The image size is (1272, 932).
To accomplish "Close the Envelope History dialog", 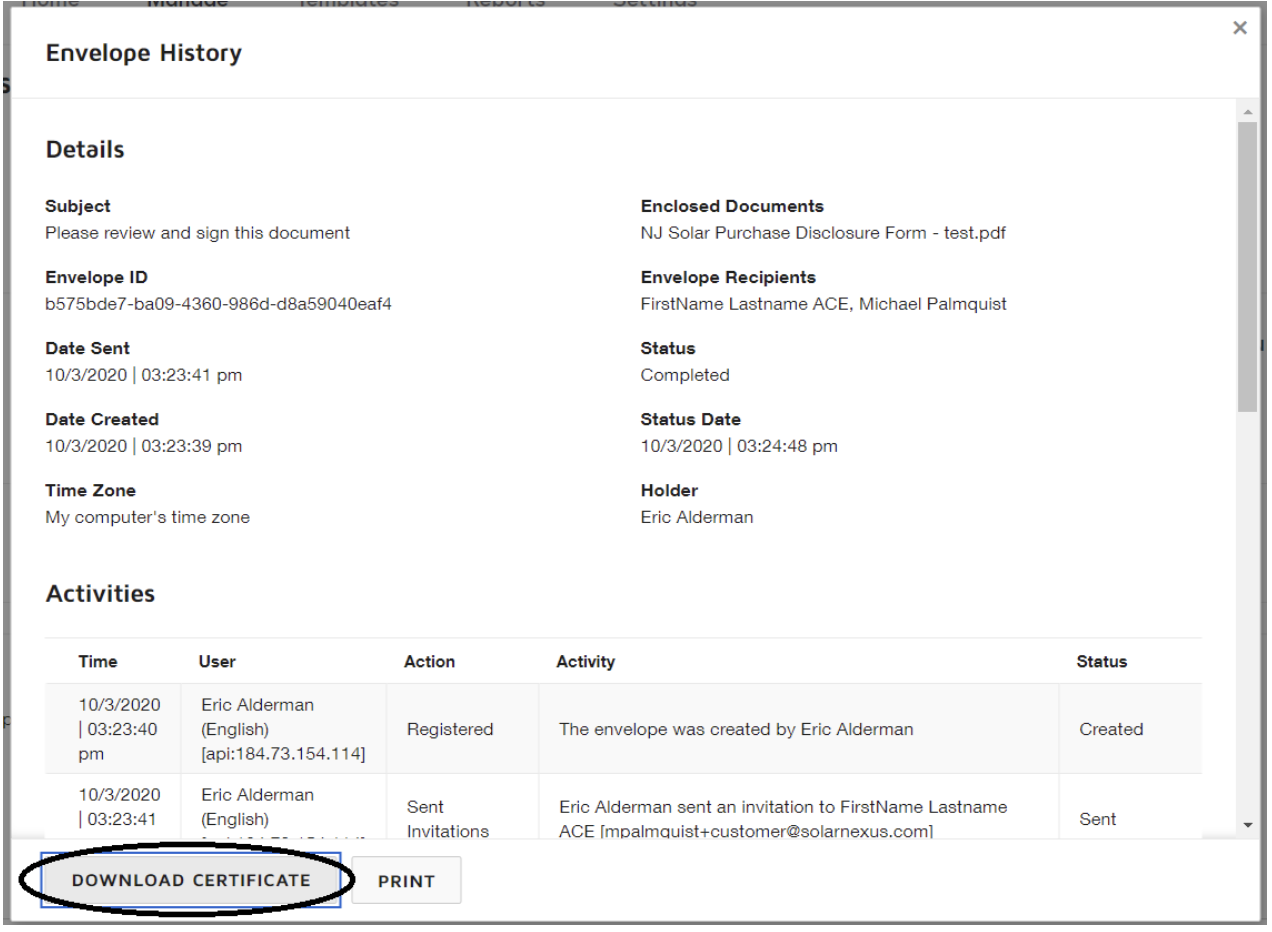I will [x=1240, y=28].
